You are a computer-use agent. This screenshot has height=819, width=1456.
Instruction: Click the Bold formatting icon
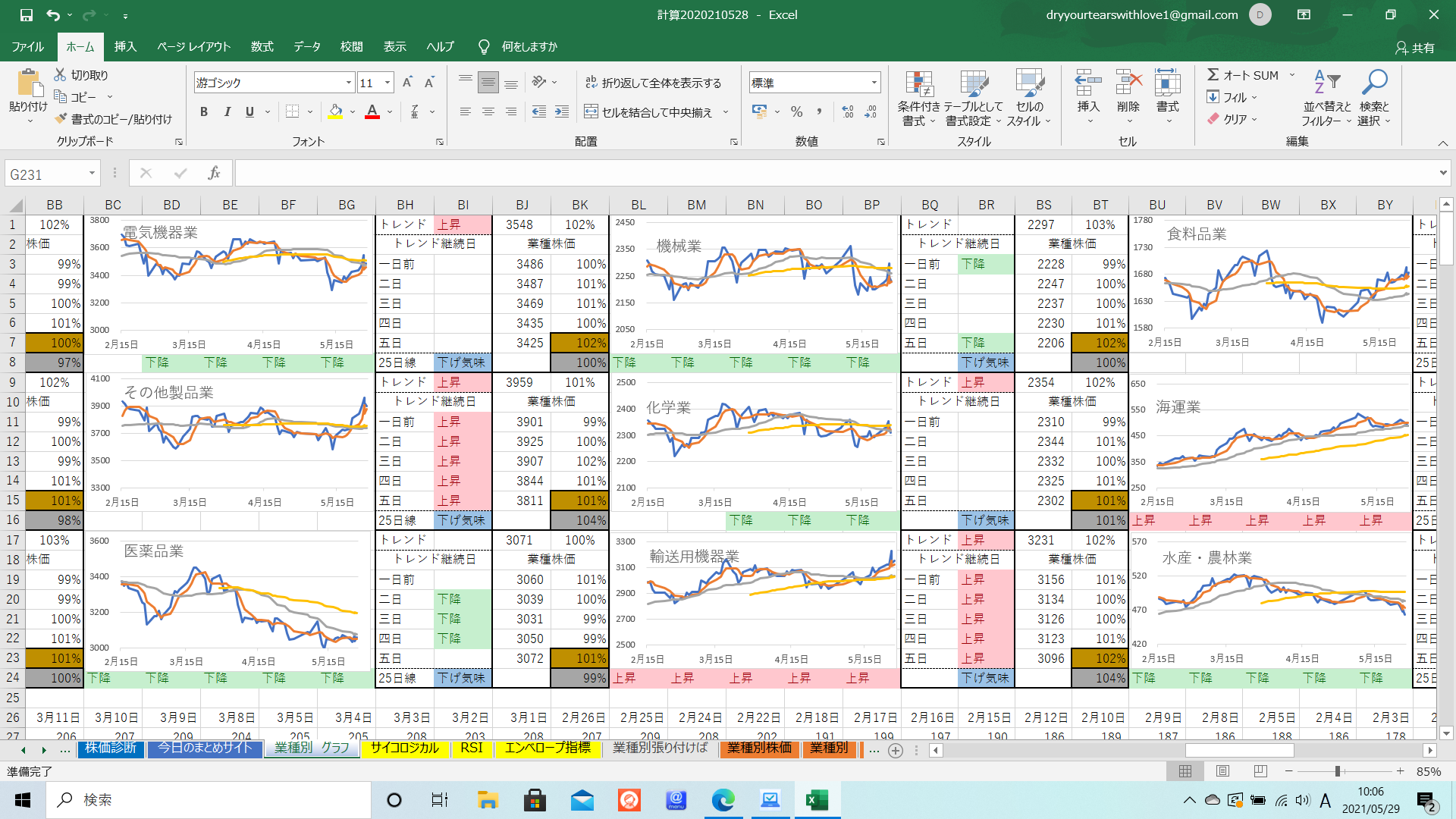tap(203, 112)
